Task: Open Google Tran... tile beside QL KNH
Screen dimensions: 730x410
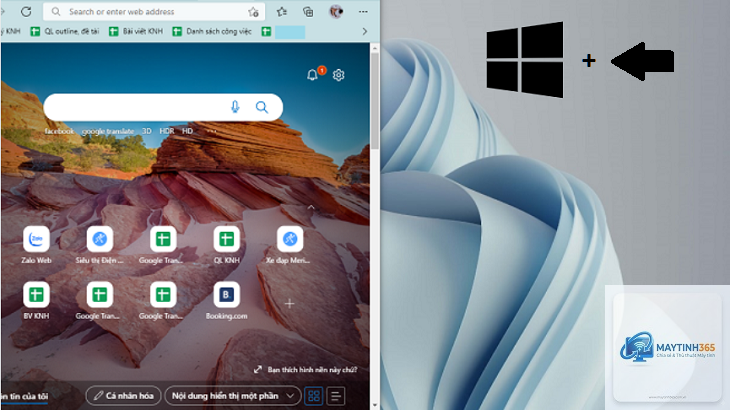Action: tap(162, 245)
